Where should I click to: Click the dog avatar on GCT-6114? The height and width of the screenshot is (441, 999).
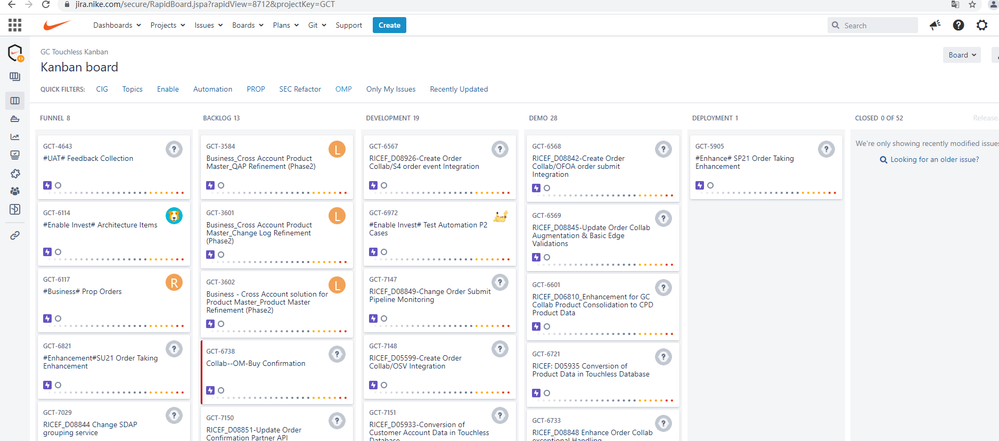174,215
